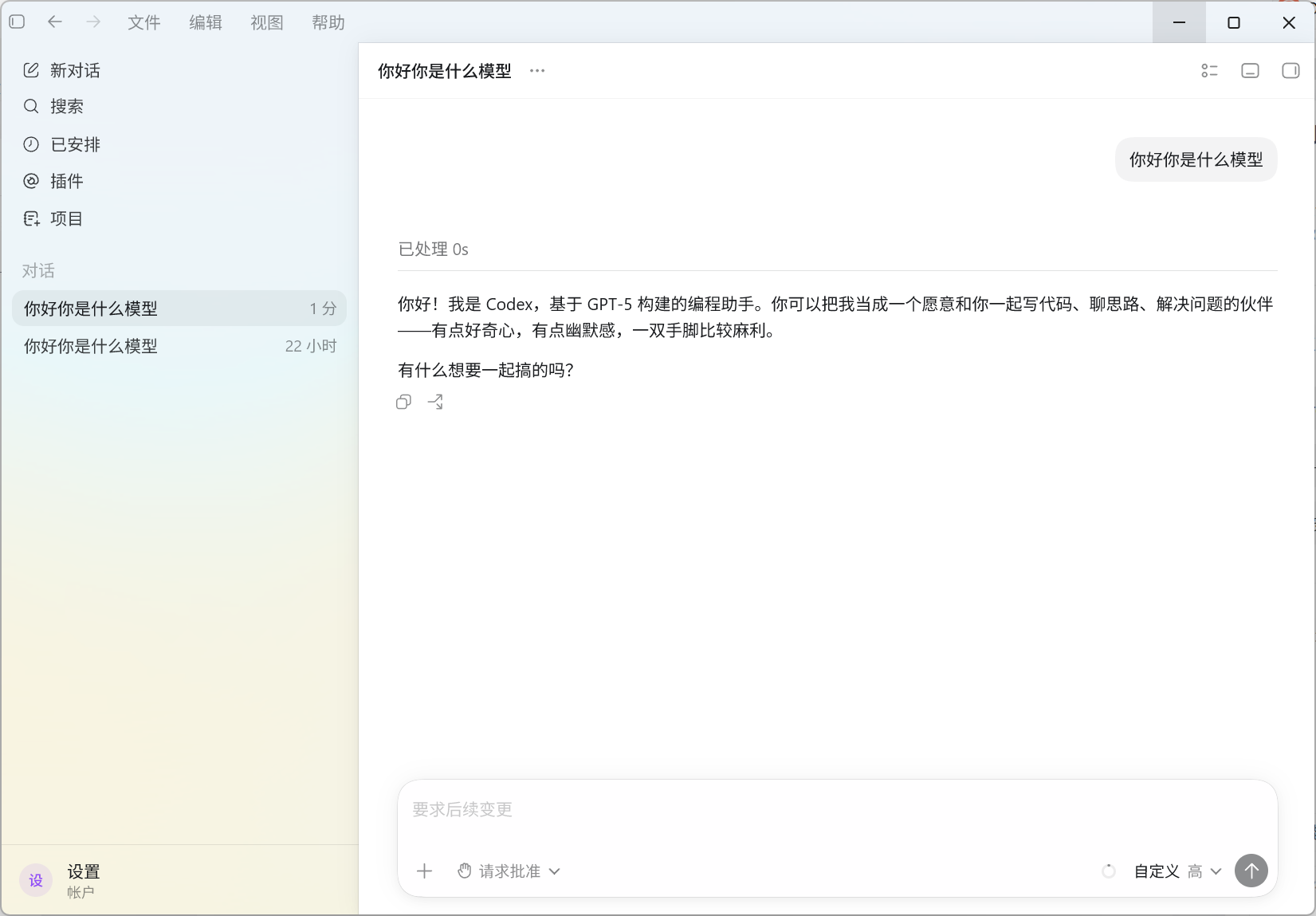Screen dimensions: 1316x916
Task: Select the conversation dated 1 分
Action: click(x=179, y=309)
